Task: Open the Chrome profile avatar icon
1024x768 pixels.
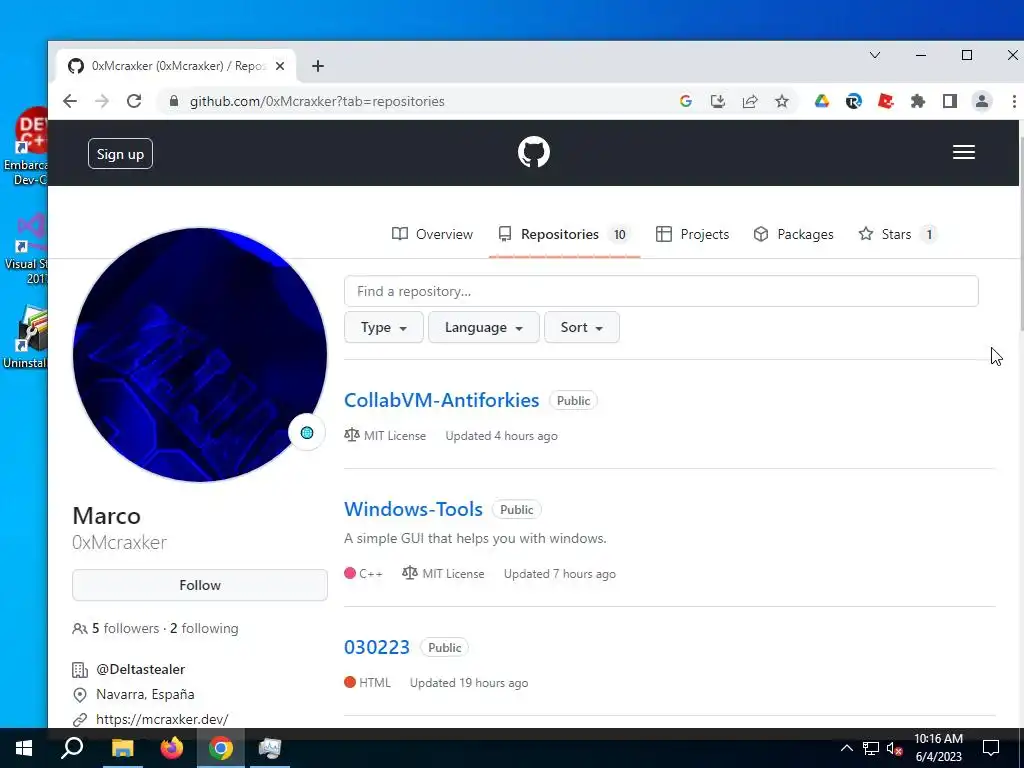Action: tap(982, 101)
